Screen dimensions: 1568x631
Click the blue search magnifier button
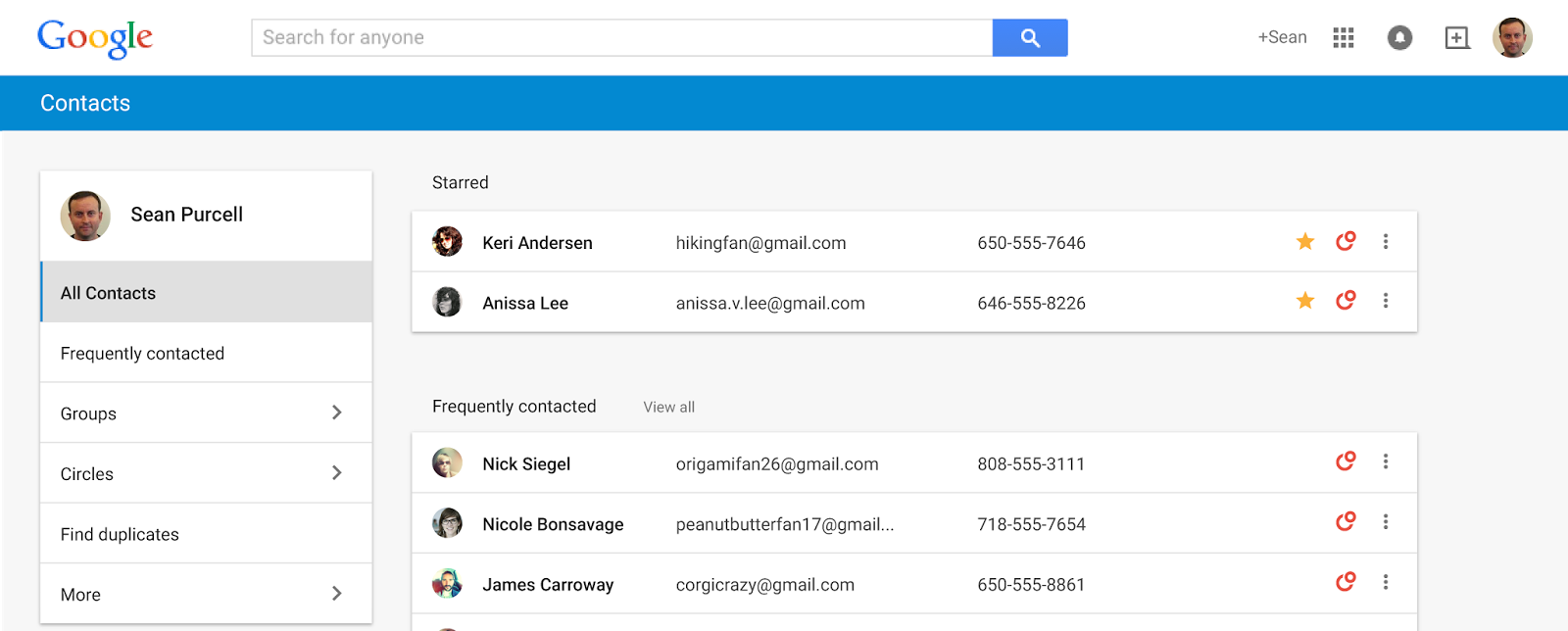(x=1029, y=38)
